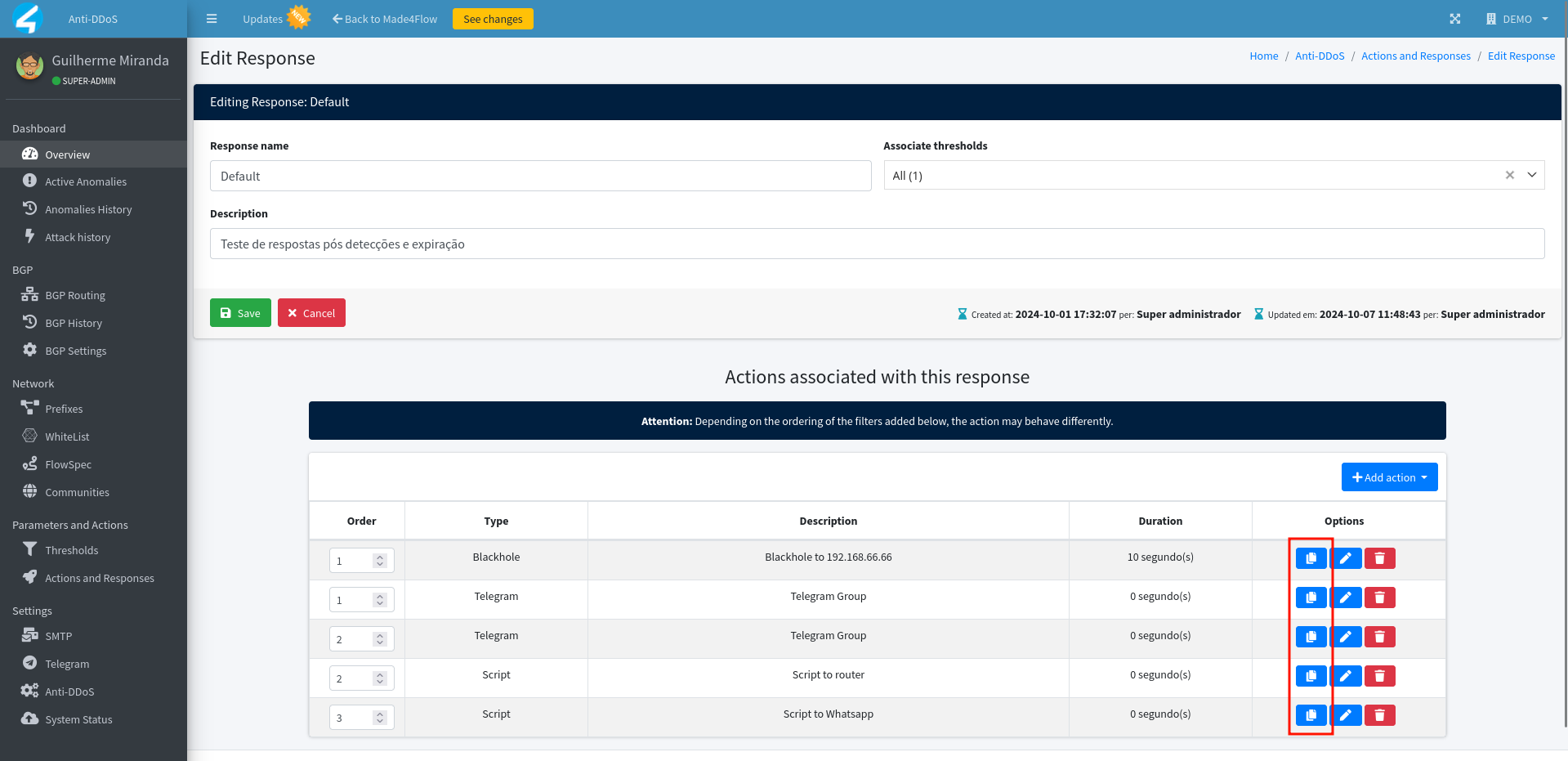Click the Home breadcrumb
Image resolution: width=1568 pixels, height=761 pixels.
tap(1263, 56)
